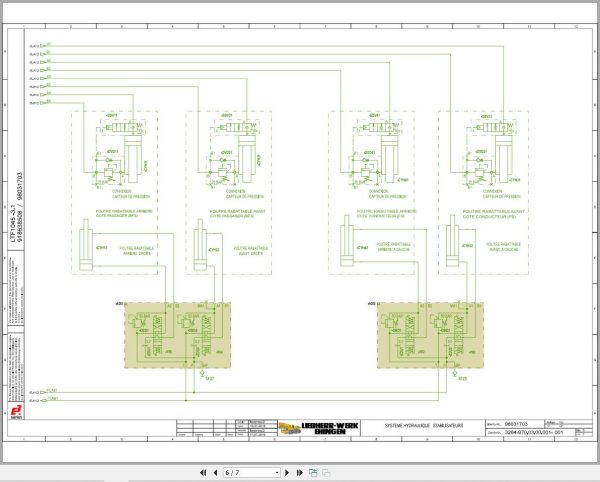Click the M 27 measuring point label
This screenshot has height=482, width=600.
tap(210, 378)
